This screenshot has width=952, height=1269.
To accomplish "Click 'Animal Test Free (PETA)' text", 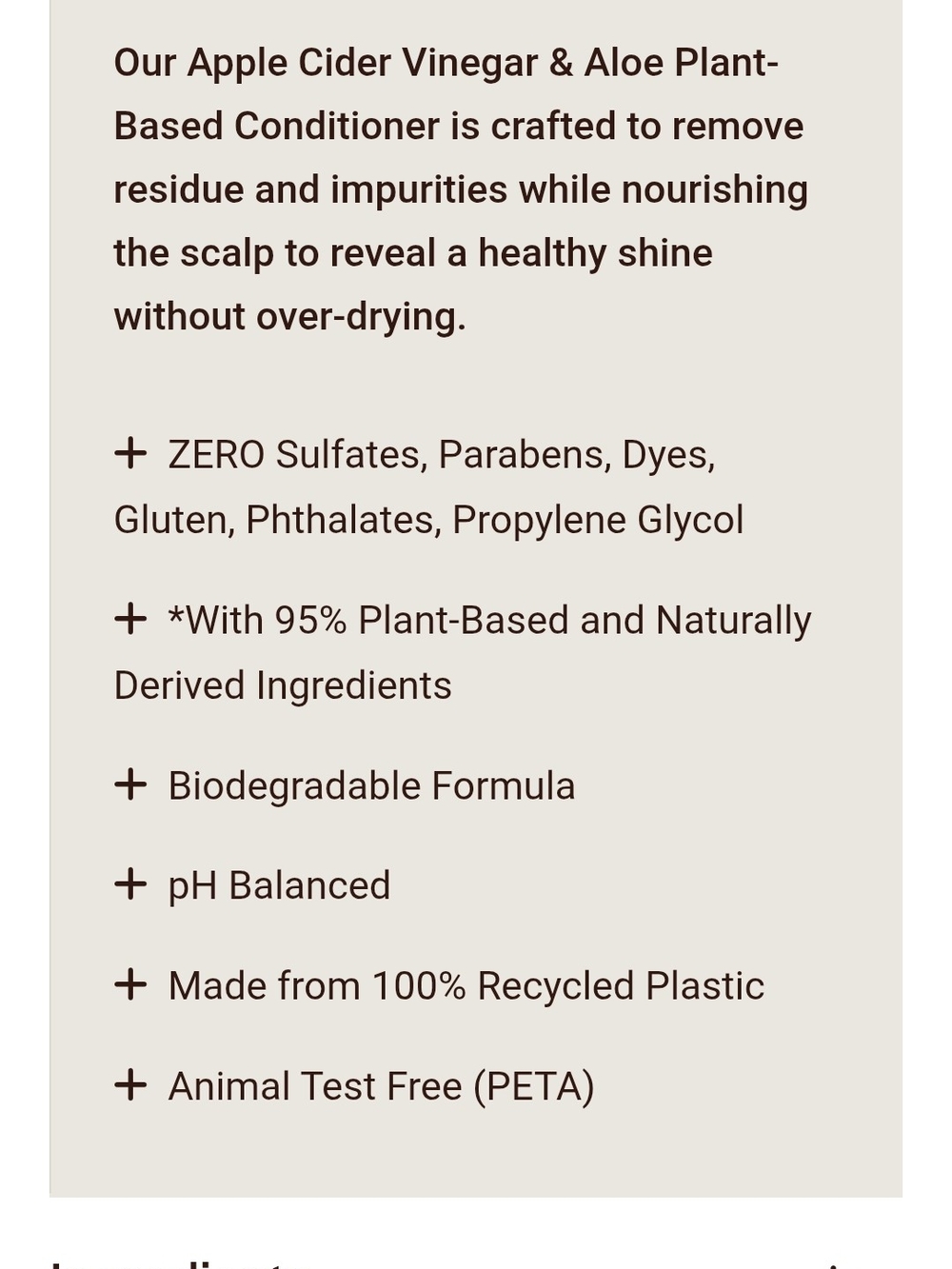I will (x=381, y=1087).
